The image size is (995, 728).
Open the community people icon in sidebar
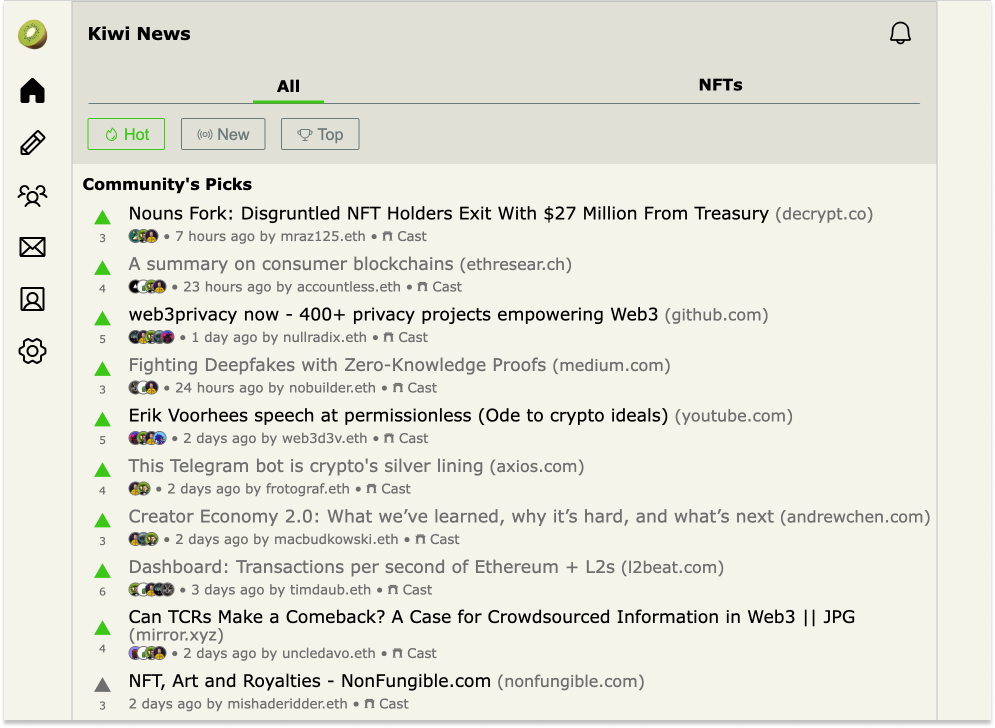(x=32, y=195)
